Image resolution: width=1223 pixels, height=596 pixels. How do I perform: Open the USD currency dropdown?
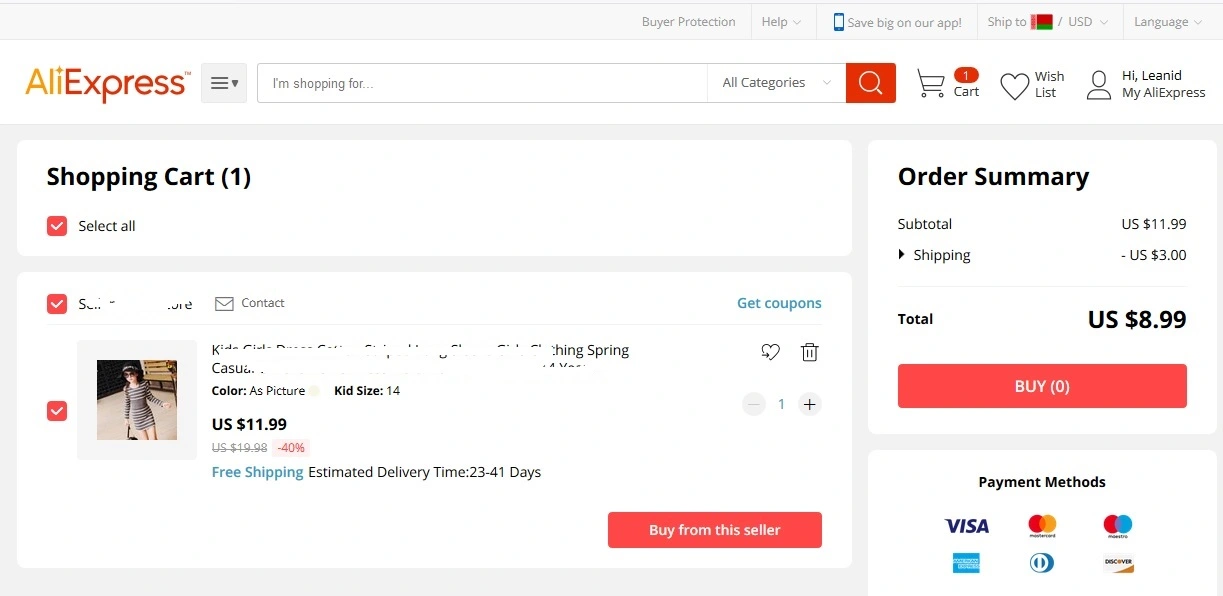[1087, 22]
